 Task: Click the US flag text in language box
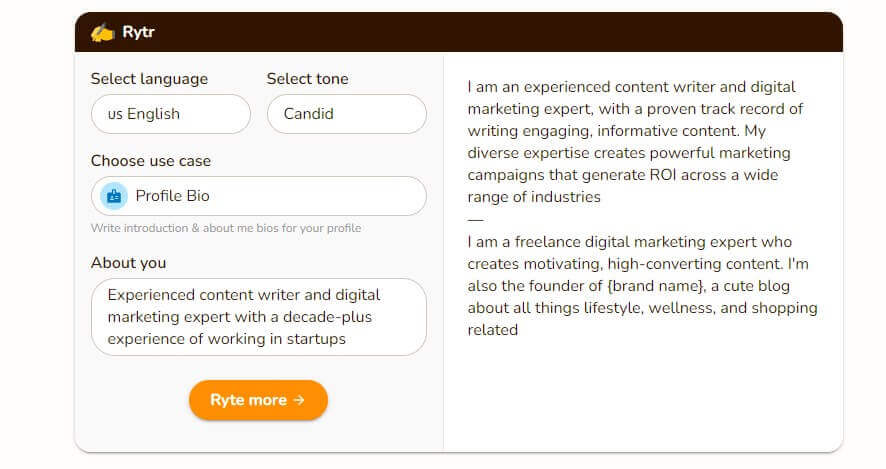115,114
